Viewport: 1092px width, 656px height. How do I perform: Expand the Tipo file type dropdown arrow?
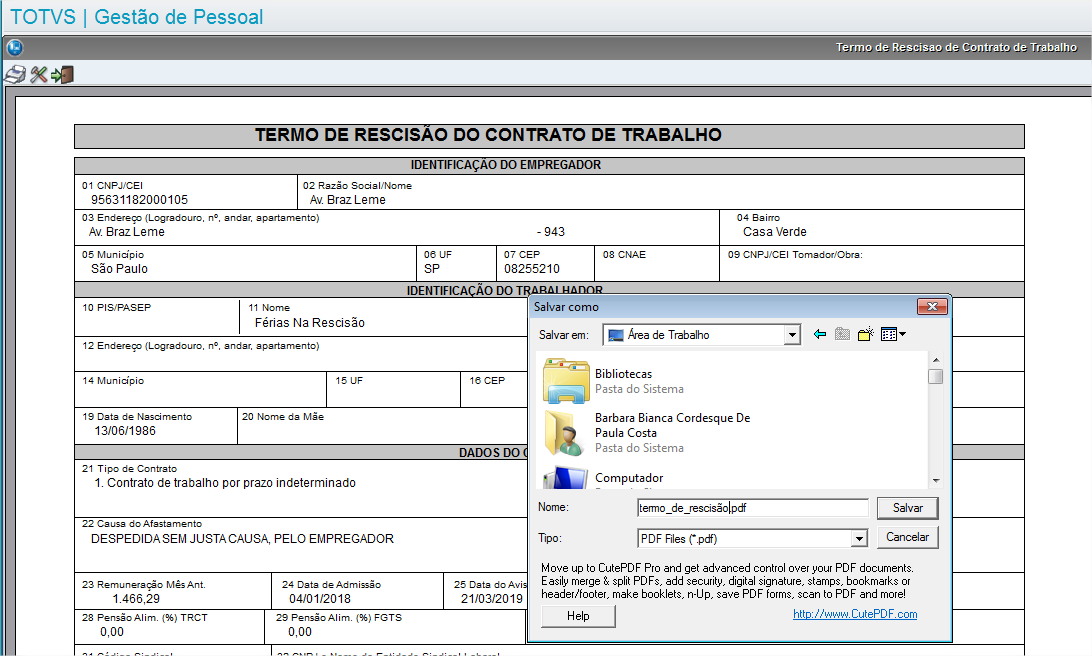pos(859,538)
